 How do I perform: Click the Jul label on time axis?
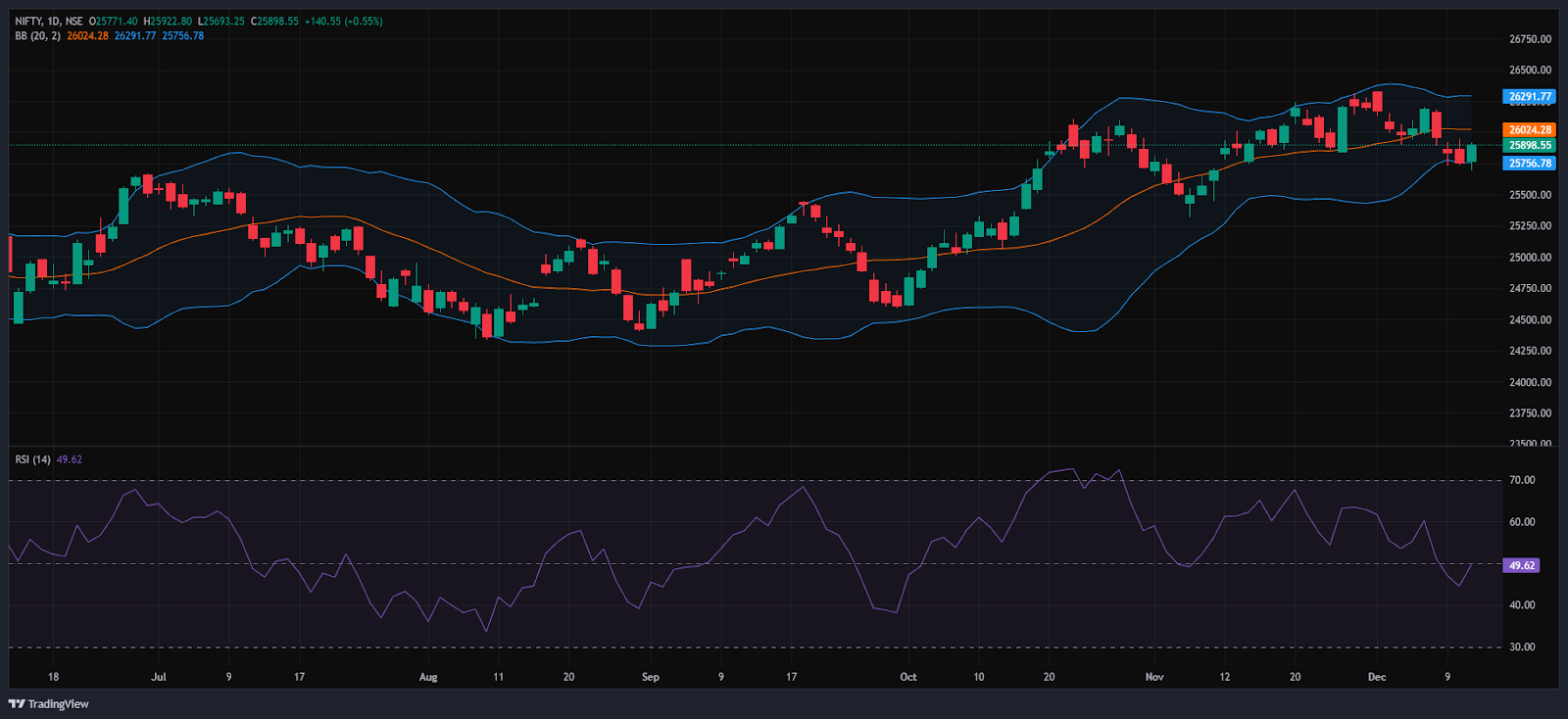(159, 677)
